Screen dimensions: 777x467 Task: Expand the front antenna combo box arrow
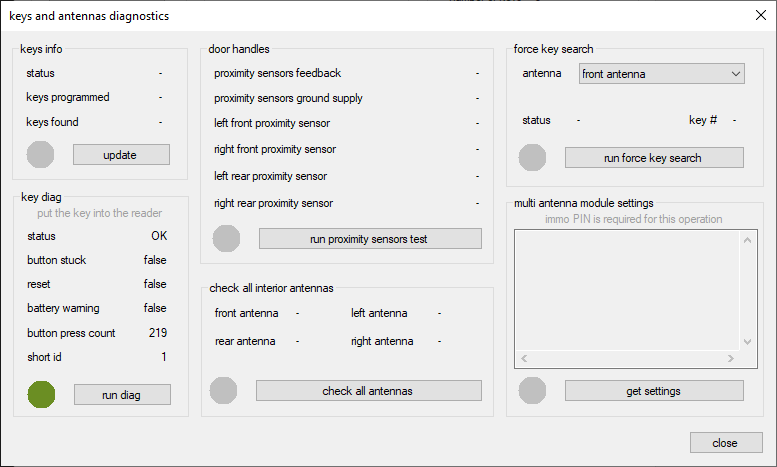click(x=736, y=74)
